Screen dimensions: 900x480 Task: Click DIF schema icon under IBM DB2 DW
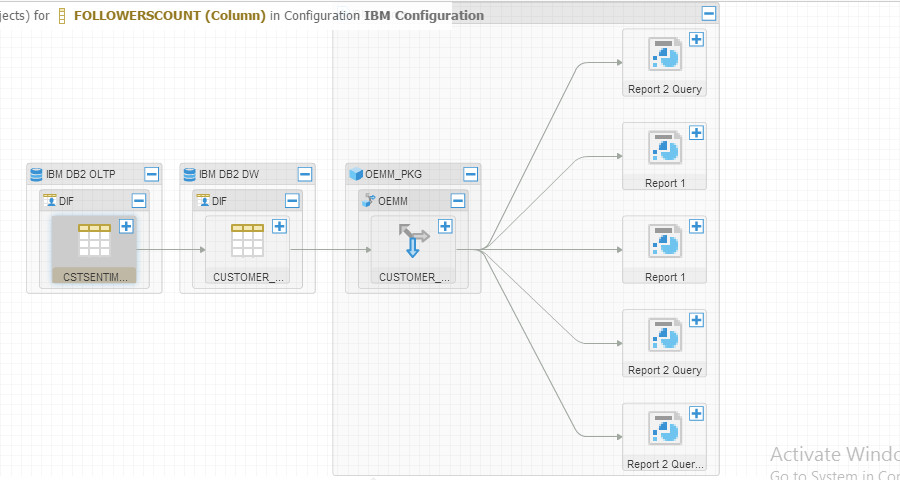(203, 200)
